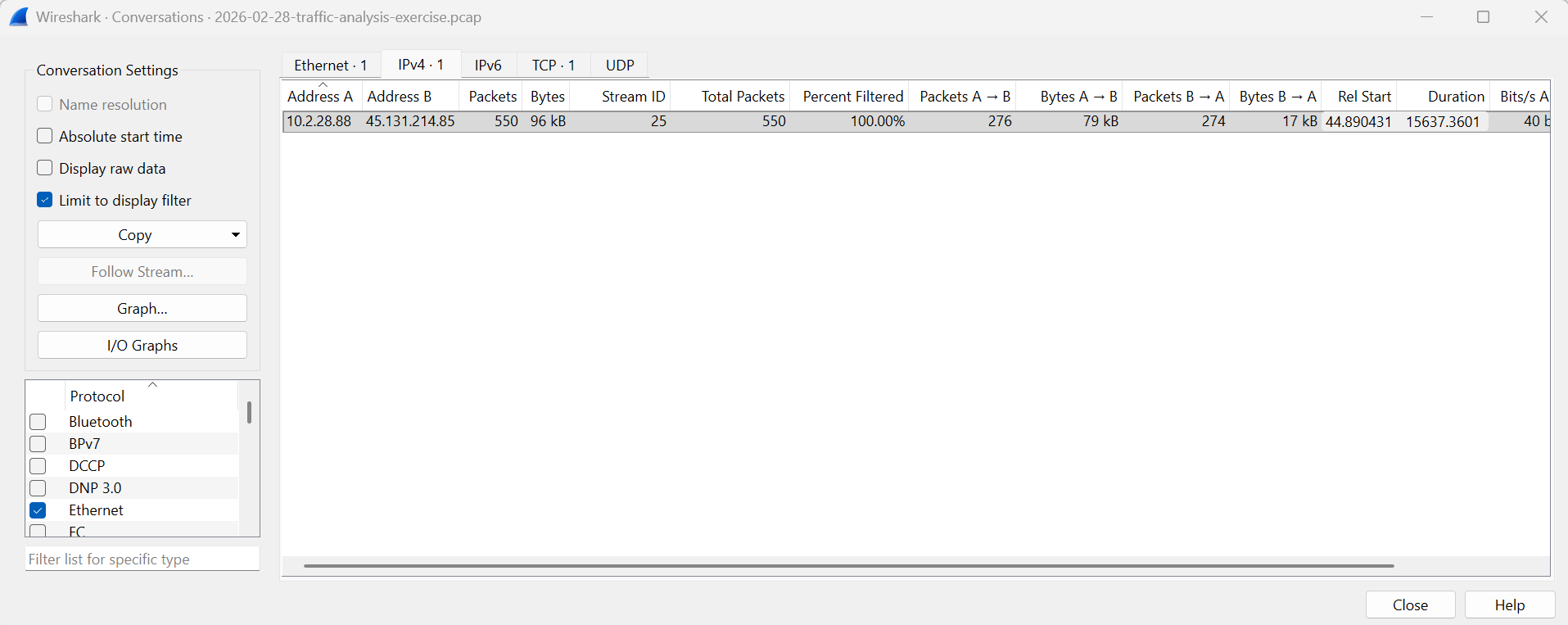Click the conversation table horizontal scrollbar

click(848, 565)
